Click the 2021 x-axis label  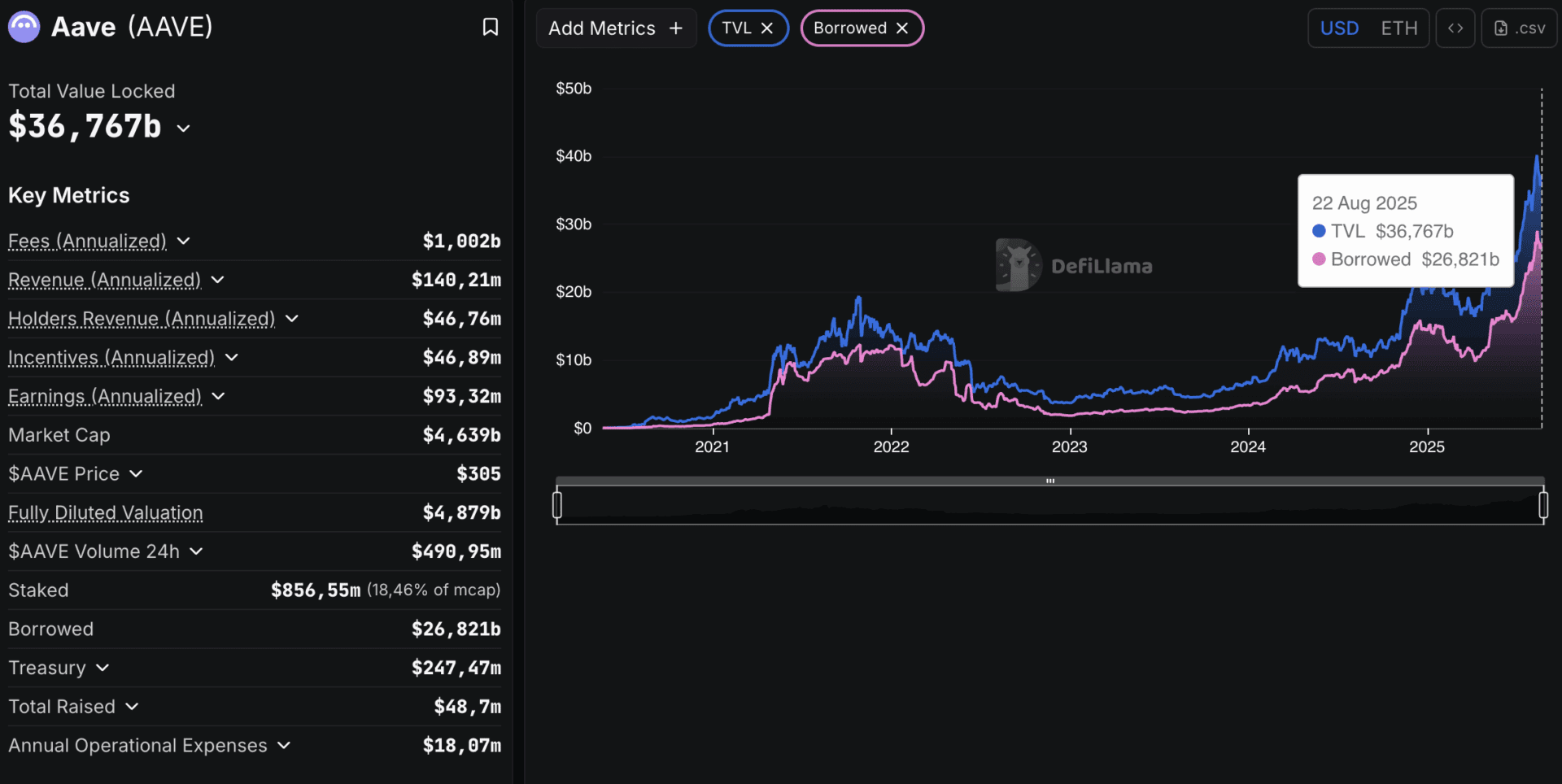[712, 446]
